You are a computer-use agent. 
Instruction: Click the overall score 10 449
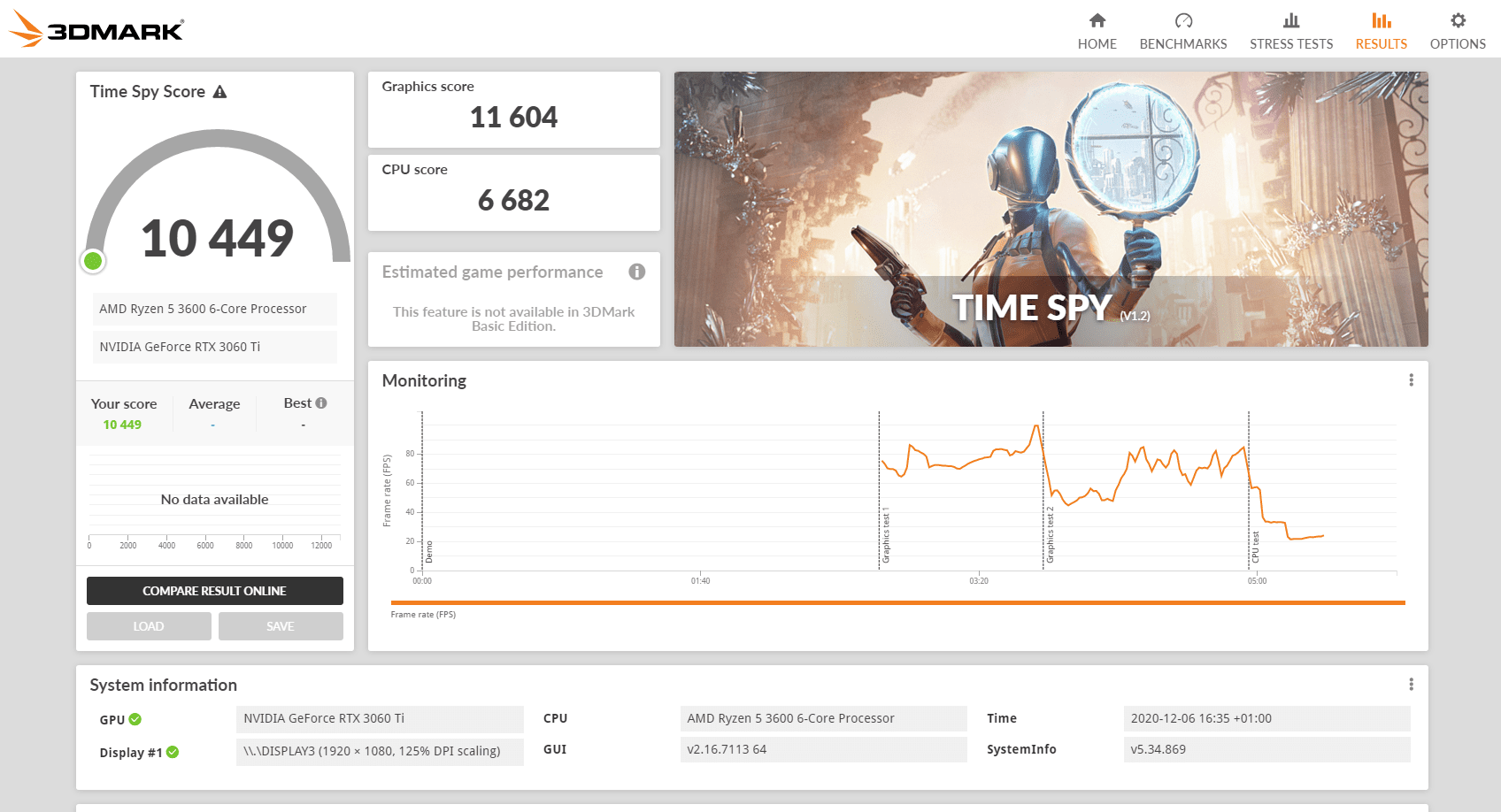(x=217, y=239)
